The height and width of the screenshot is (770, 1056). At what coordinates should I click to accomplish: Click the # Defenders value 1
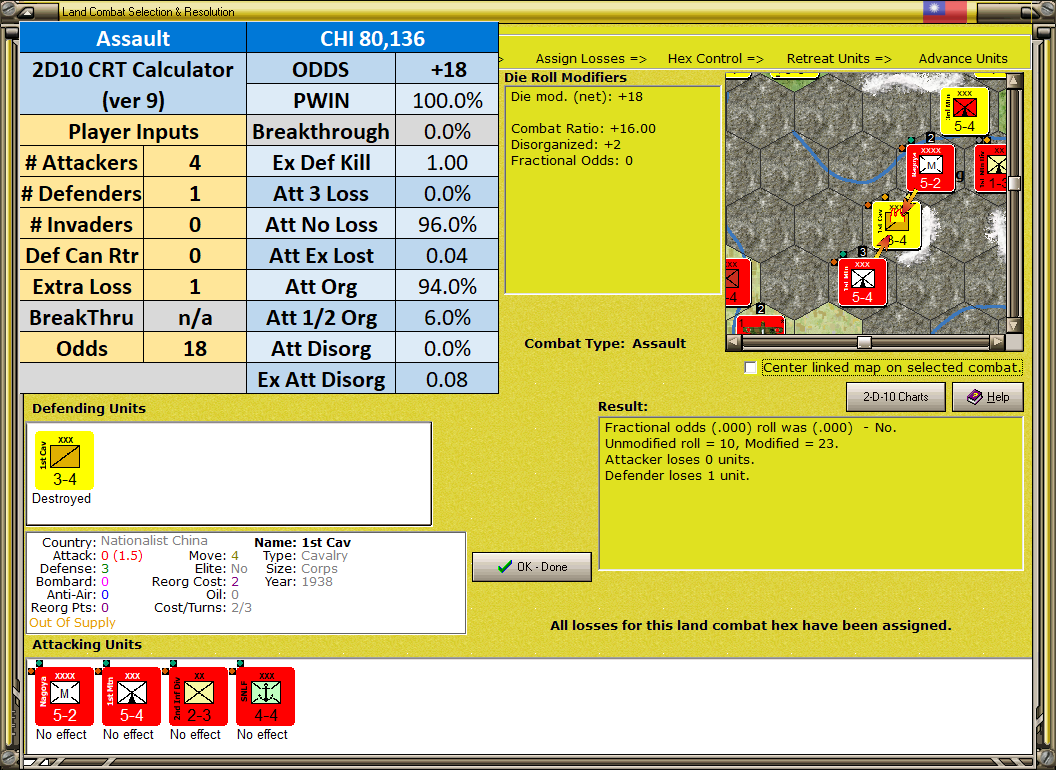[x=195, y=193]
